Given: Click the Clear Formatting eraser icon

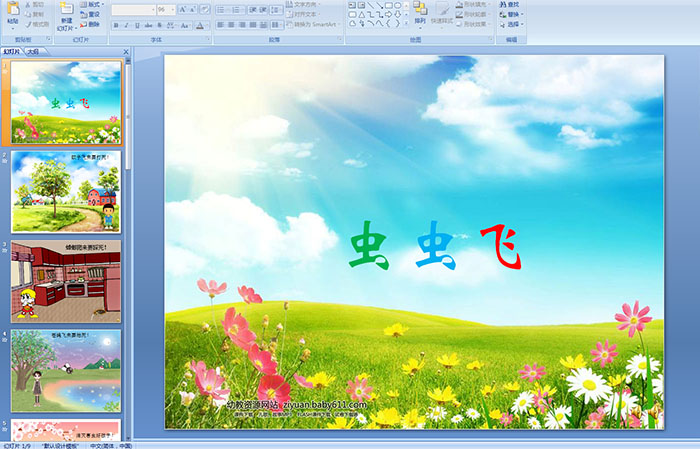Looking at the screenshot, I should pyautogui.click(x=204, y=9).
